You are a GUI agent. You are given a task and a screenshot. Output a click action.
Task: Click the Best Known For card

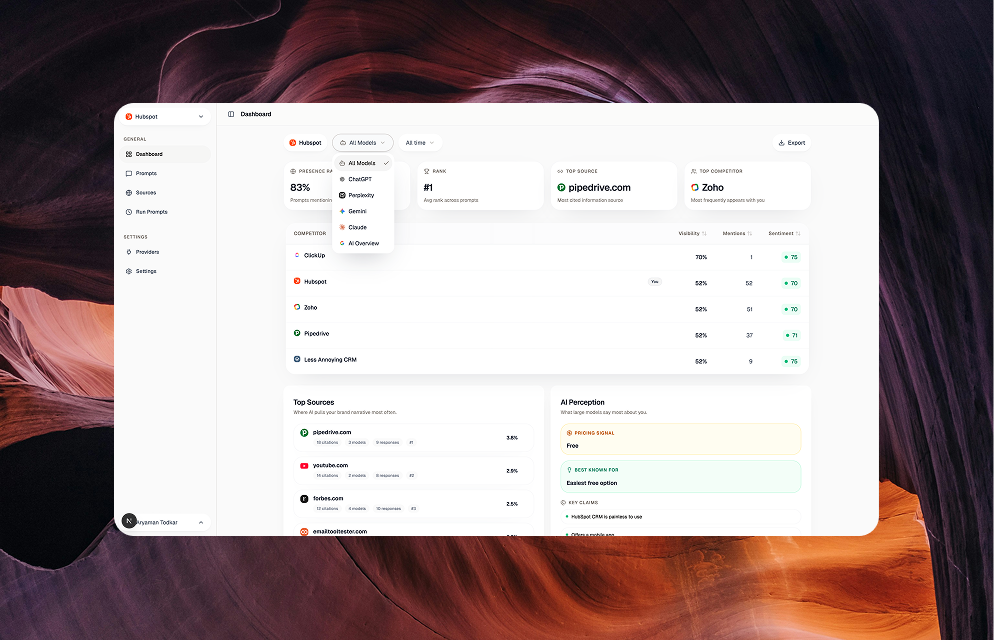coord(681,477)
